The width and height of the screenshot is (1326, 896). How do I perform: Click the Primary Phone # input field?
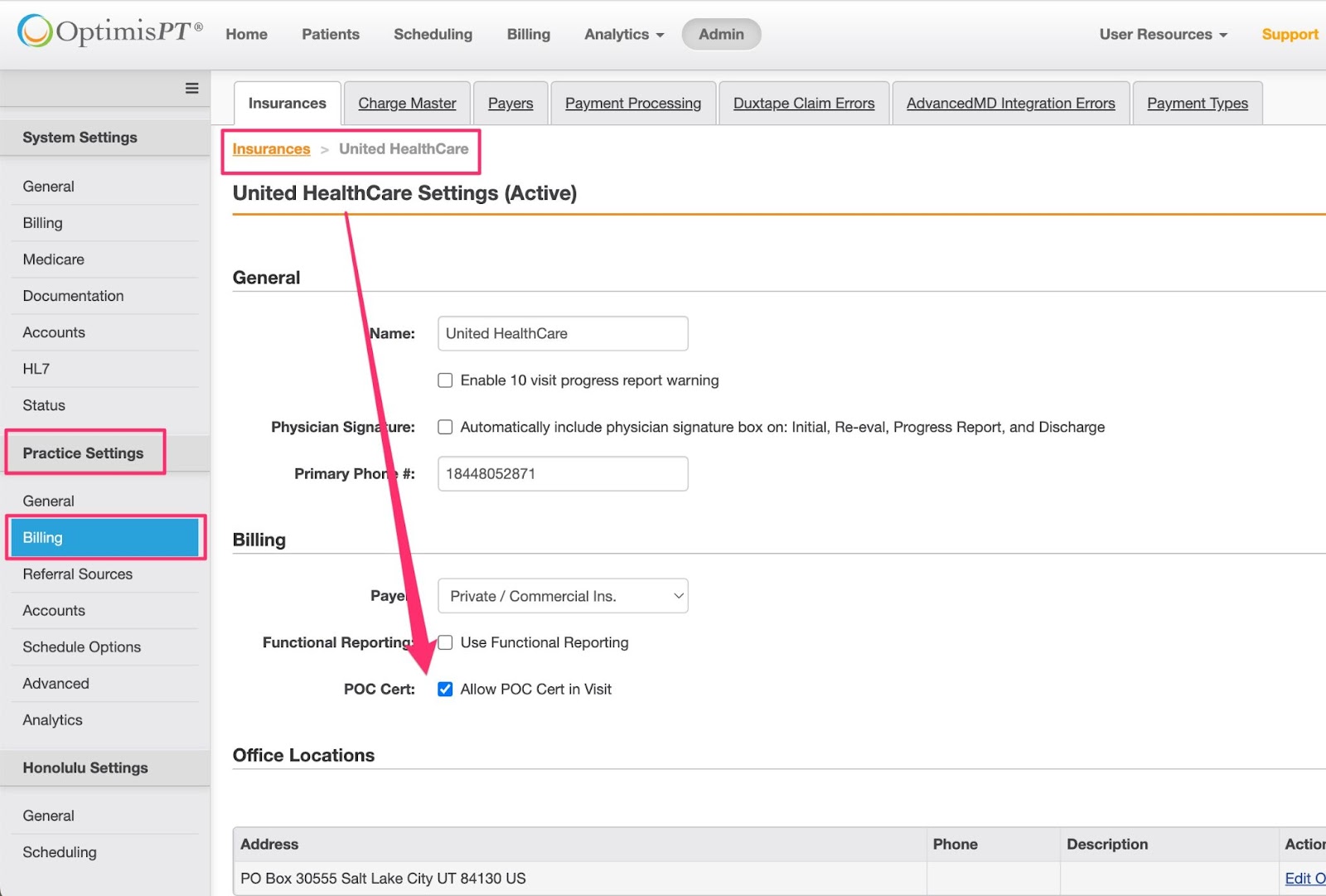pos(563,473)
